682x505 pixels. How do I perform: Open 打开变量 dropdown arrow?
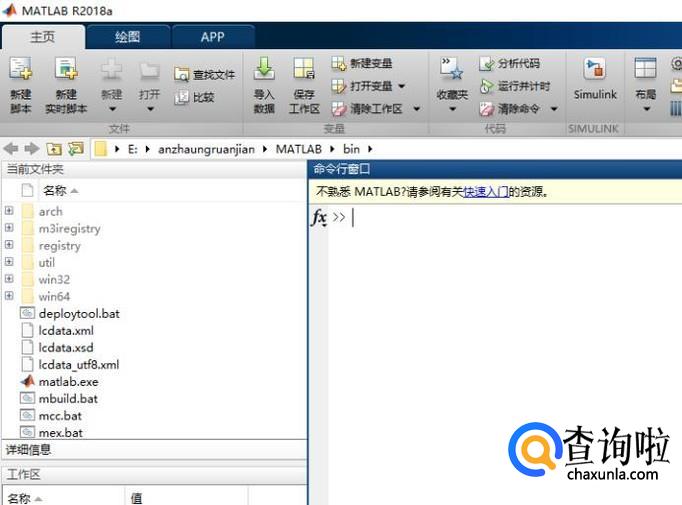401,86
